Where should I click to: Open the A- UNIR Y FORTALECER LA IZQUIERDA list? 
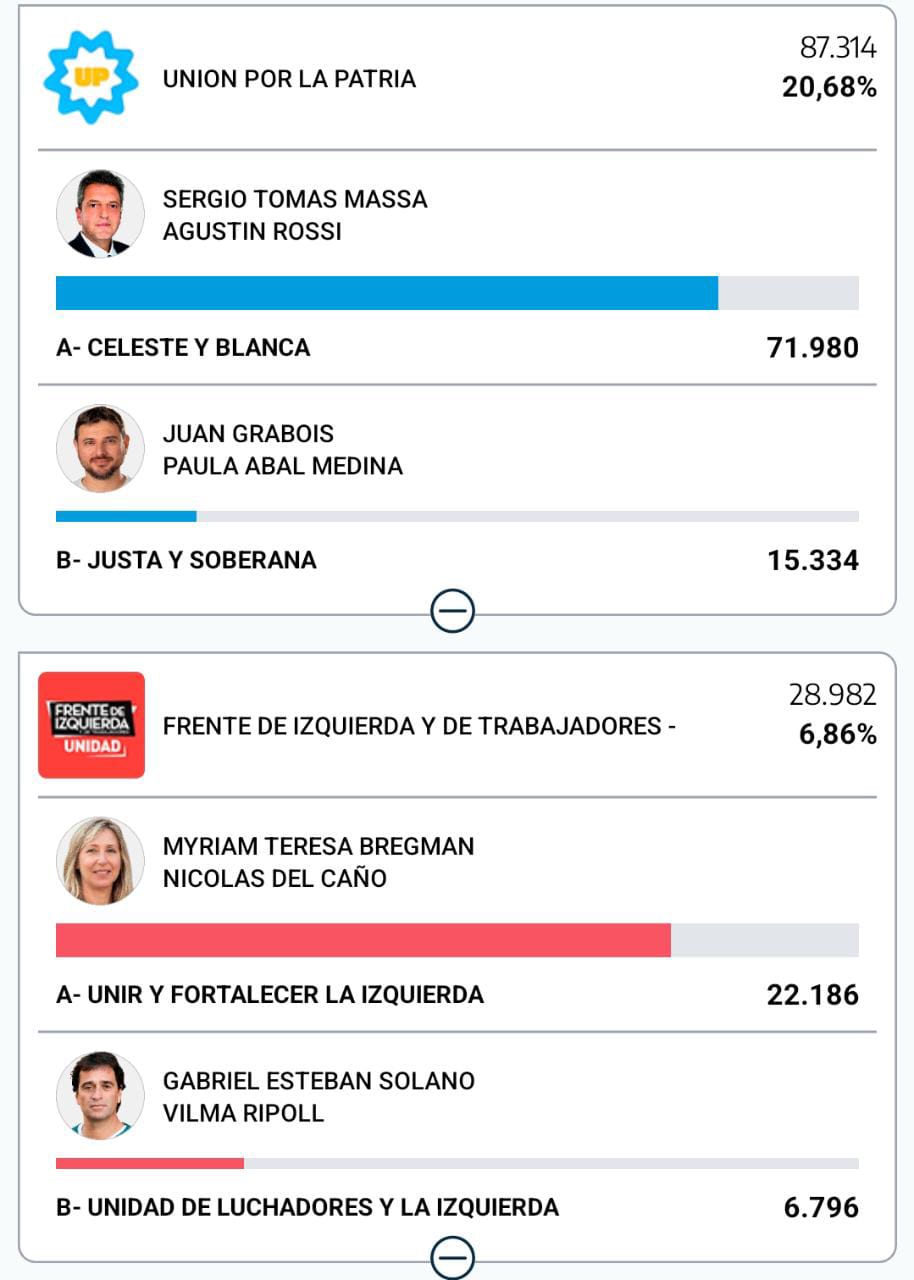coord(270,995)
